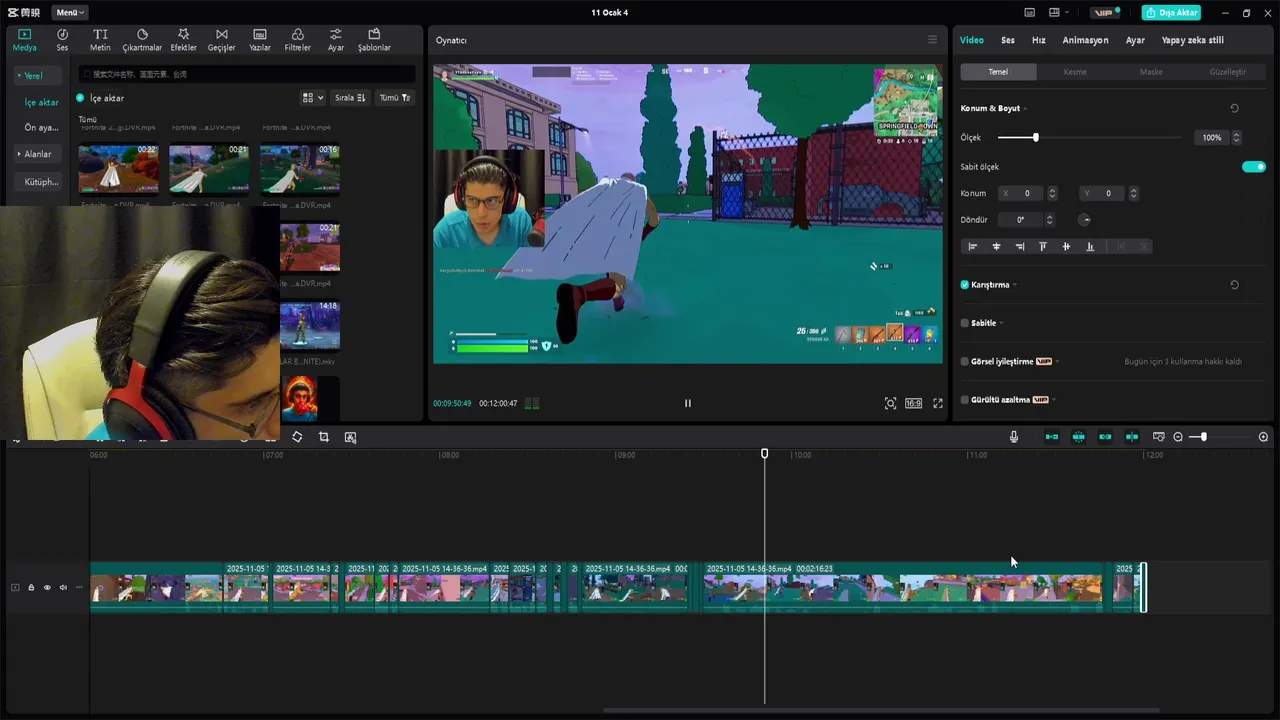Switch to the Animasyon tab
Screen dimensions: 1280x720
tap(1085, 40)
